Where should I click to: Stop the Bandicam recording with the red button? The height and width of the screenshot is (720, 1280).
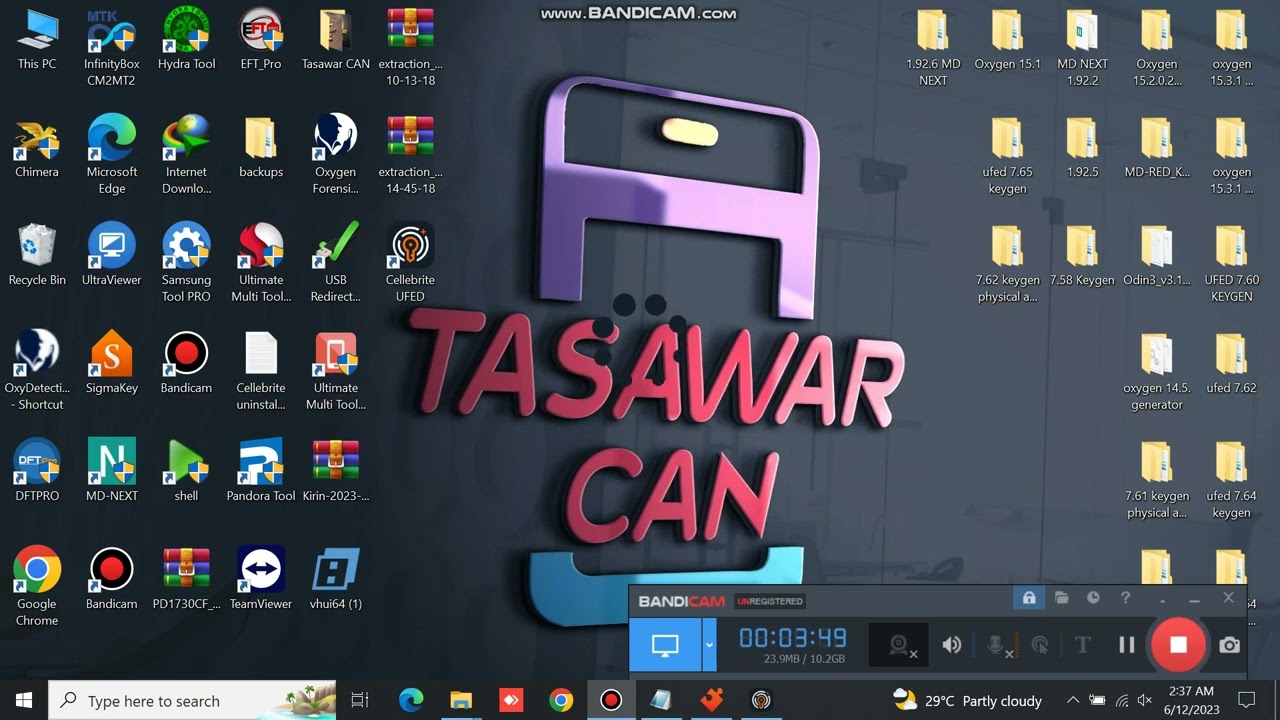pyautogui.click(x=1178, y=645)
